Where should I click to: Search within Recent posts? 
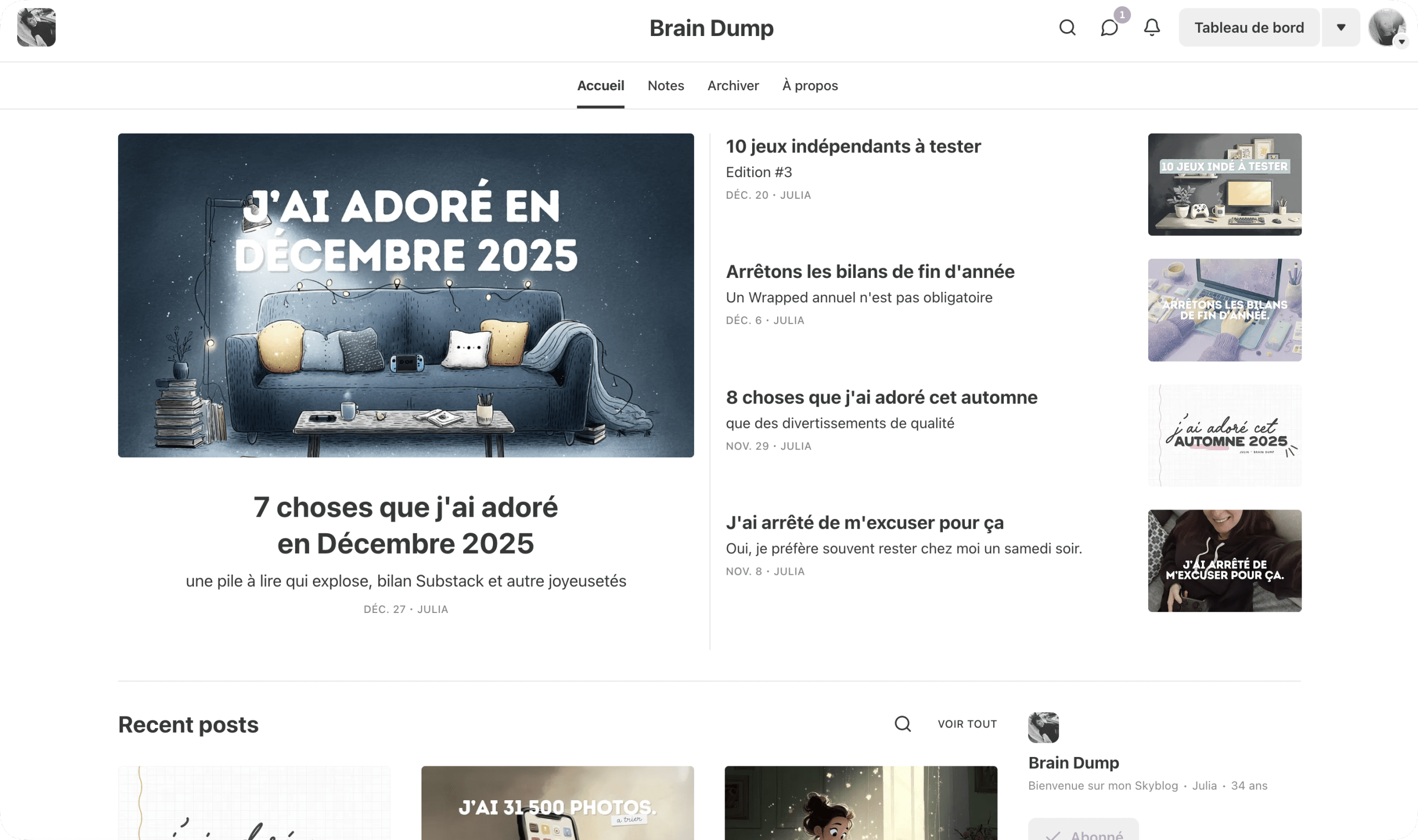(902, 723)
